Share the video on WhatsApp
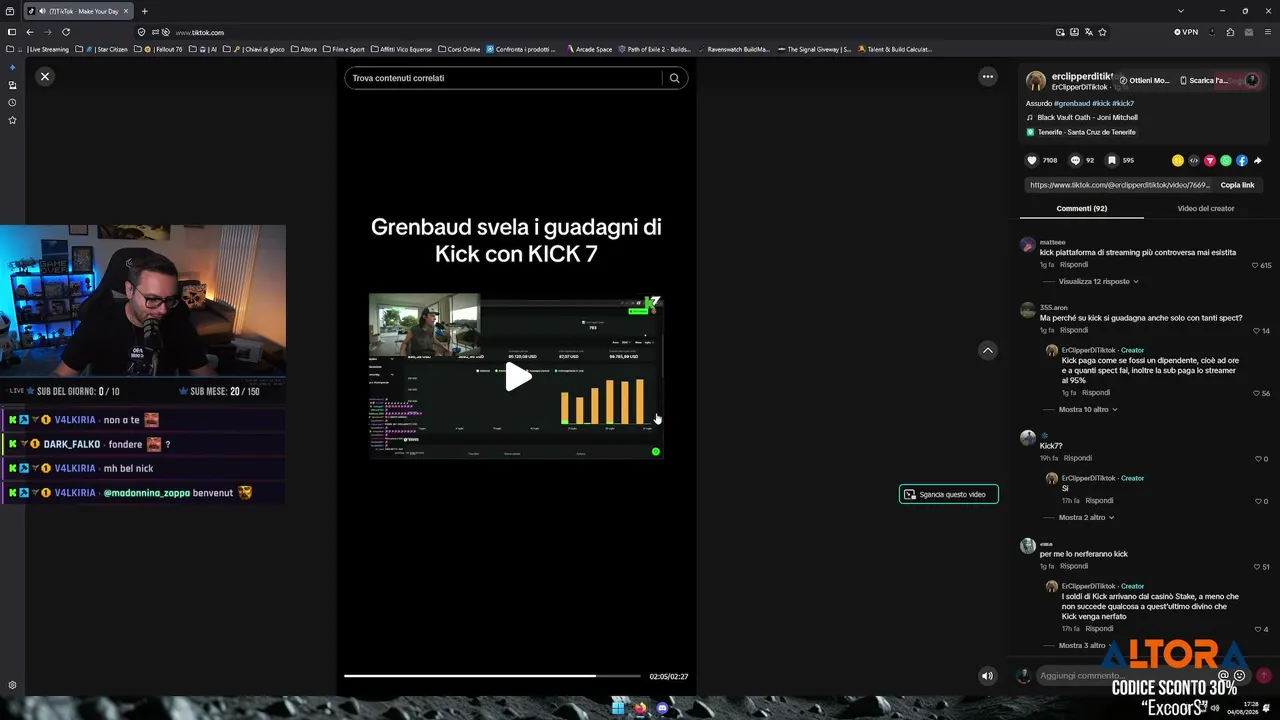Image resolution: width=1280 pixels, height=720 pixels. pos(1226,160)
